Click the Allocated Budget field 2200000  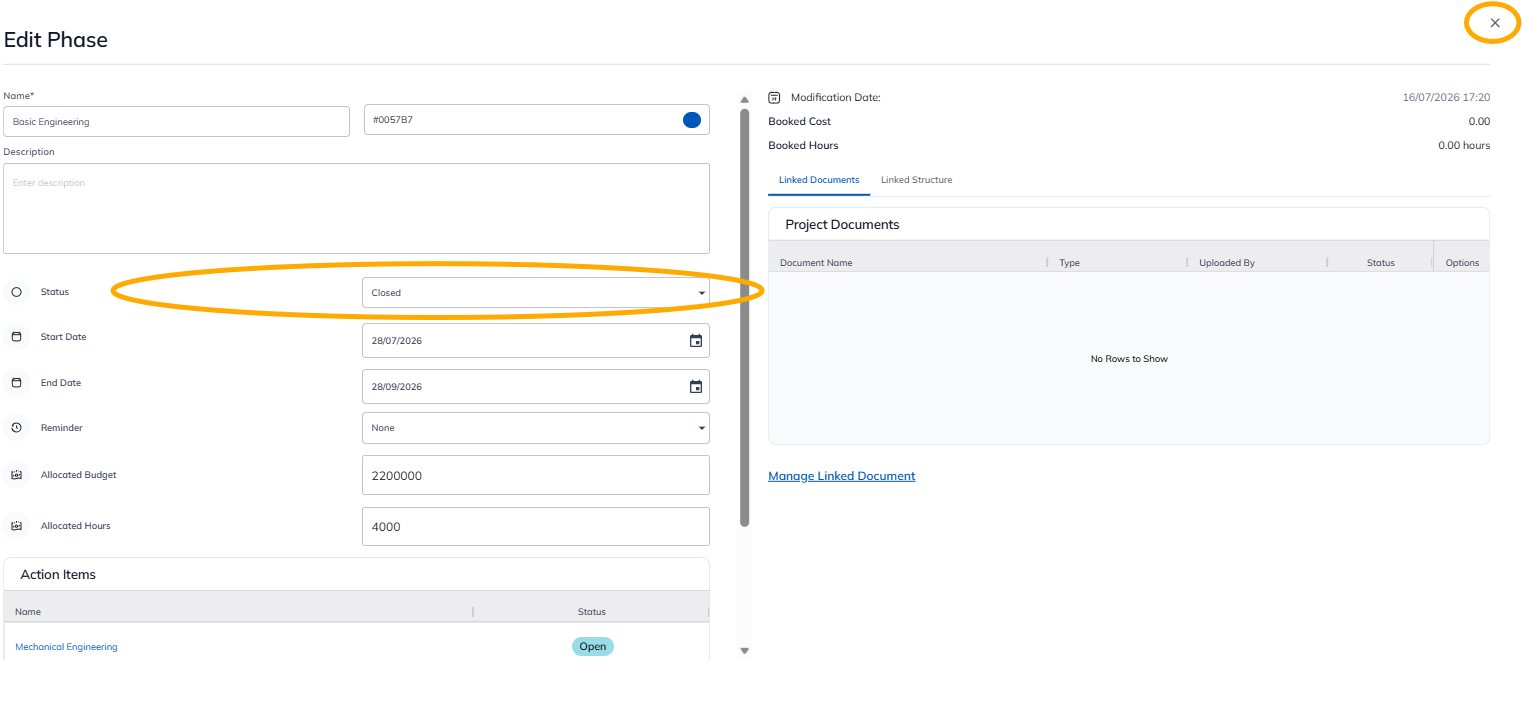click(536, 476)
